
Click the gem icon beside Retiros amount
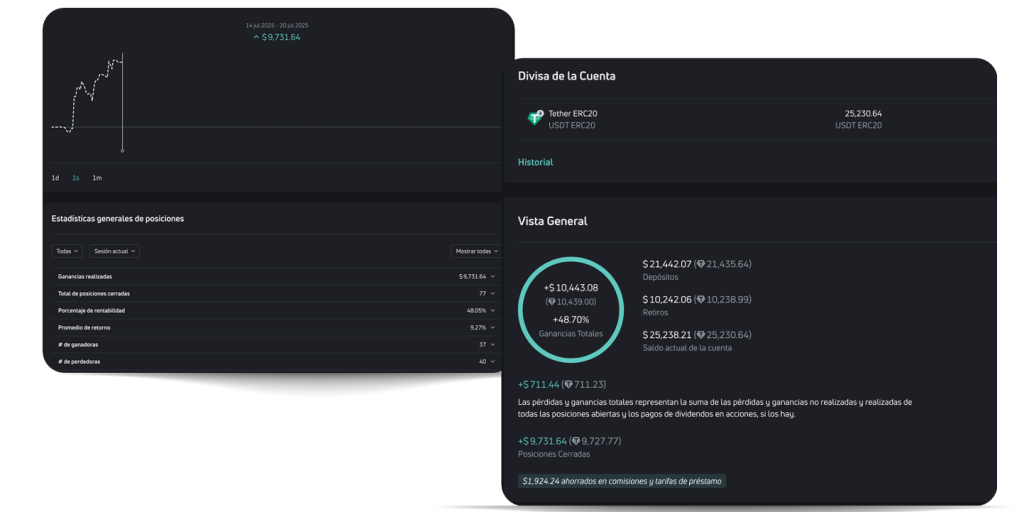pos(700,299)
